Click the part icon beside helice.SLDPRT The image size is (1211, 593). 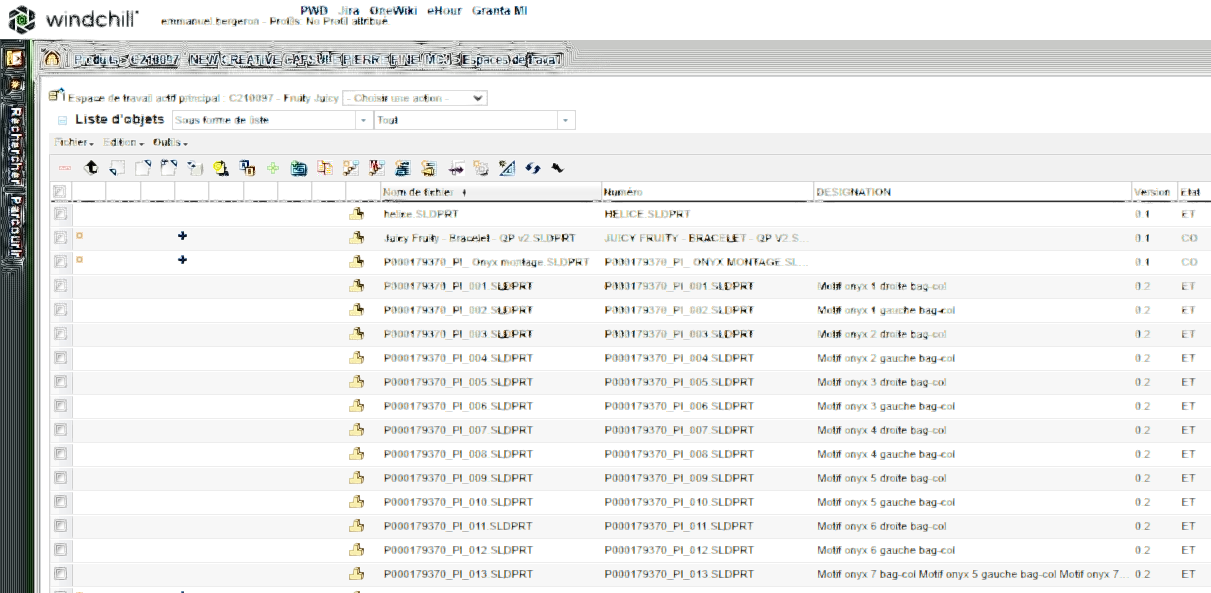click(355, 214)
